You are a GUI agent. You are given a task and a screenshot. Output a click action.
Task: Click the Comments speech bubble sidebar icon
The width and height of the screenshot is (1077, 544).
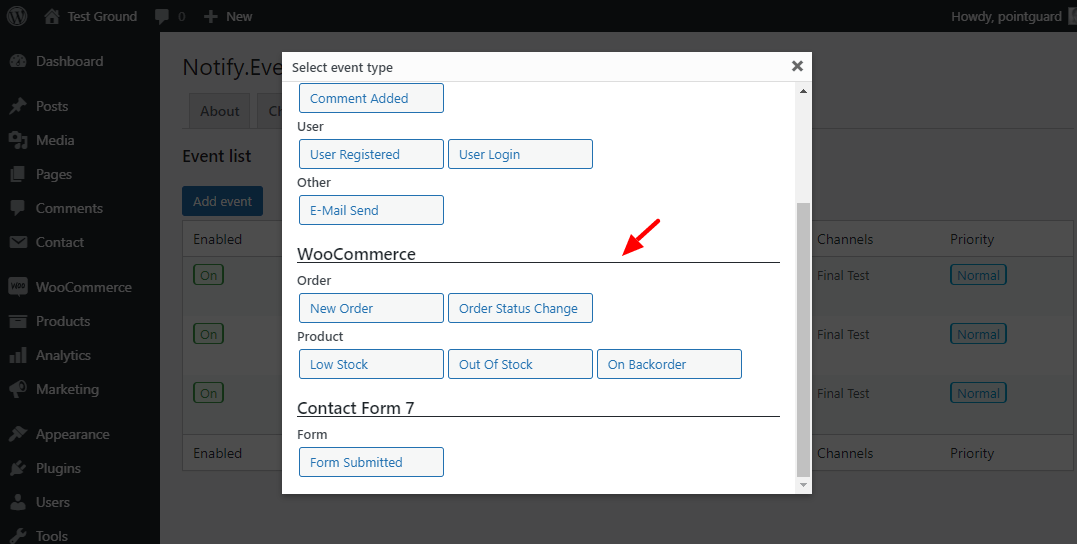coord(18,208)
